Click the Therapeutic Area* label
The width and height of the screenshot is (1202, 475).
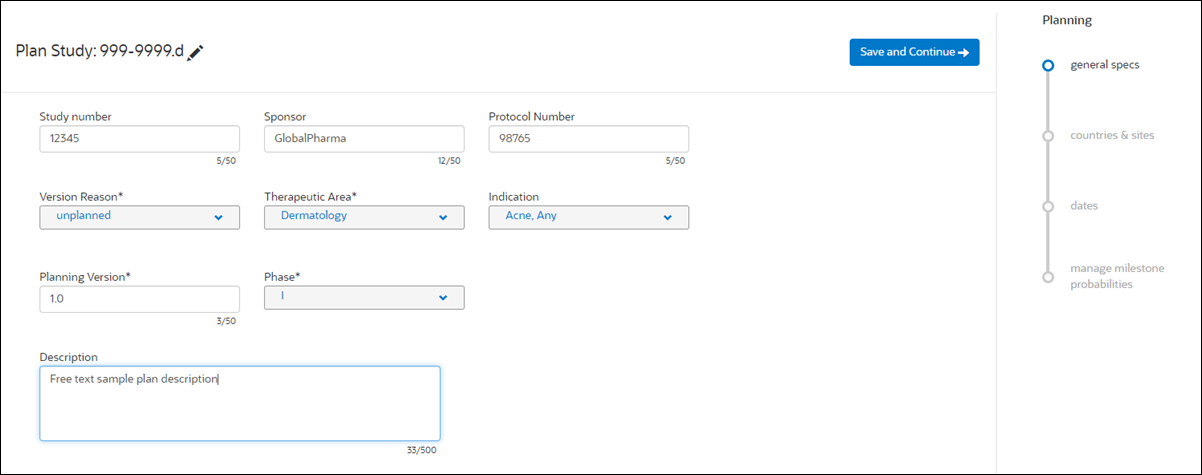click(x=311, y=196)
